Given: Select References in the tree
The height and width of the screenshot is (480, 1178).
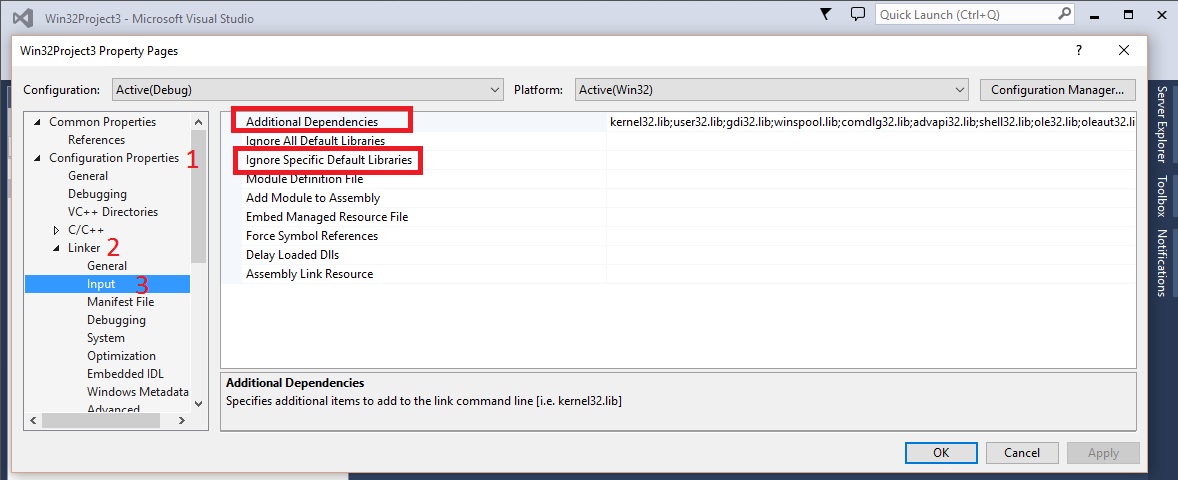Looking at the screenshot, I should 96,140.
